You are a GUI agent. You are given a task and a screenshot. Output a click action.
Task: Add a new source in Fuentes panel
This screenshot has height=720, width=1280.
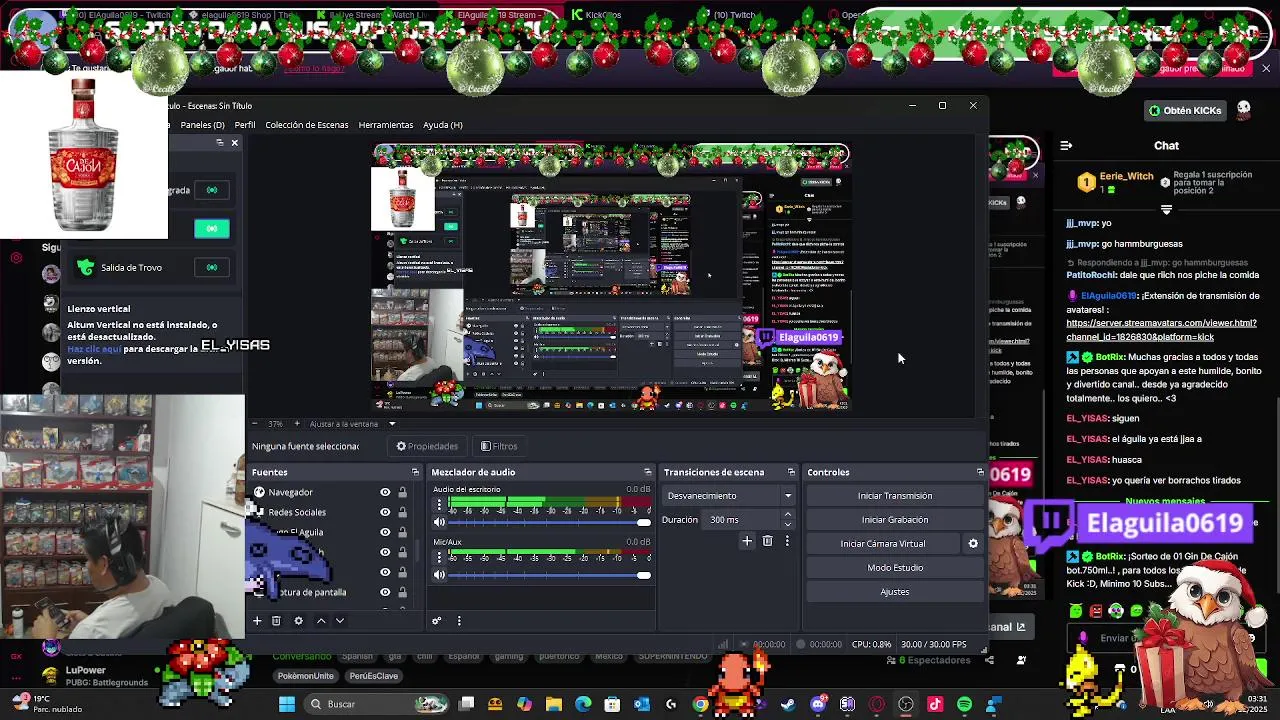[x=257, y=620]
